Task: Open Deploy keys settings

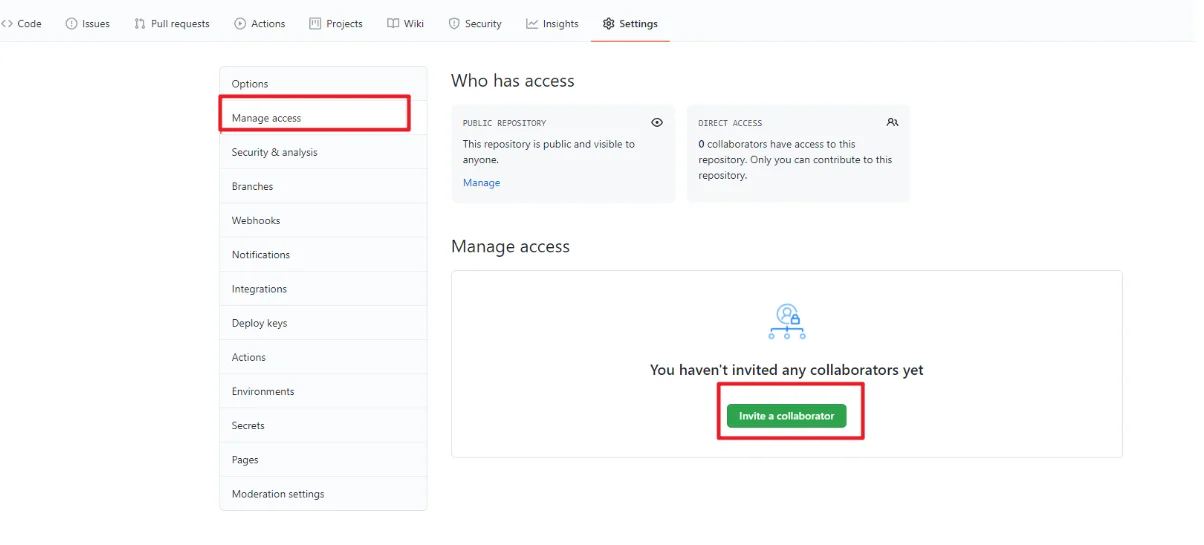Action: pyautogui.click(x=259, y=323)
